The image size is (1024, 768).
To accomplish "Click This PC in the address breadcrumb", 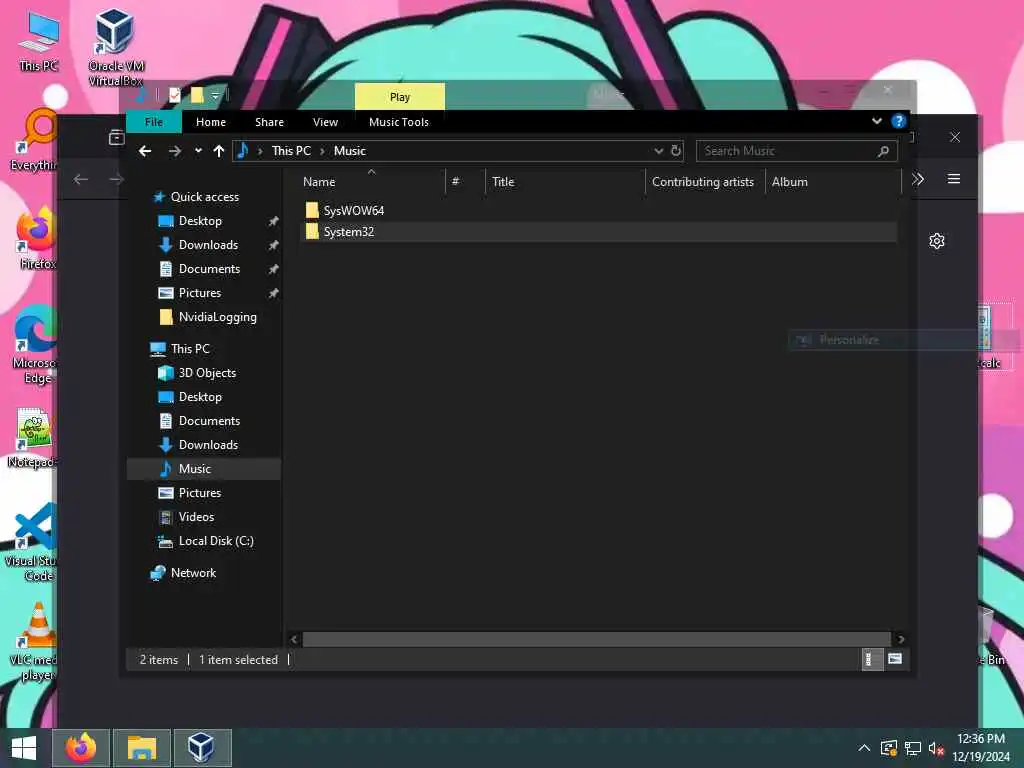I will 291,151.
